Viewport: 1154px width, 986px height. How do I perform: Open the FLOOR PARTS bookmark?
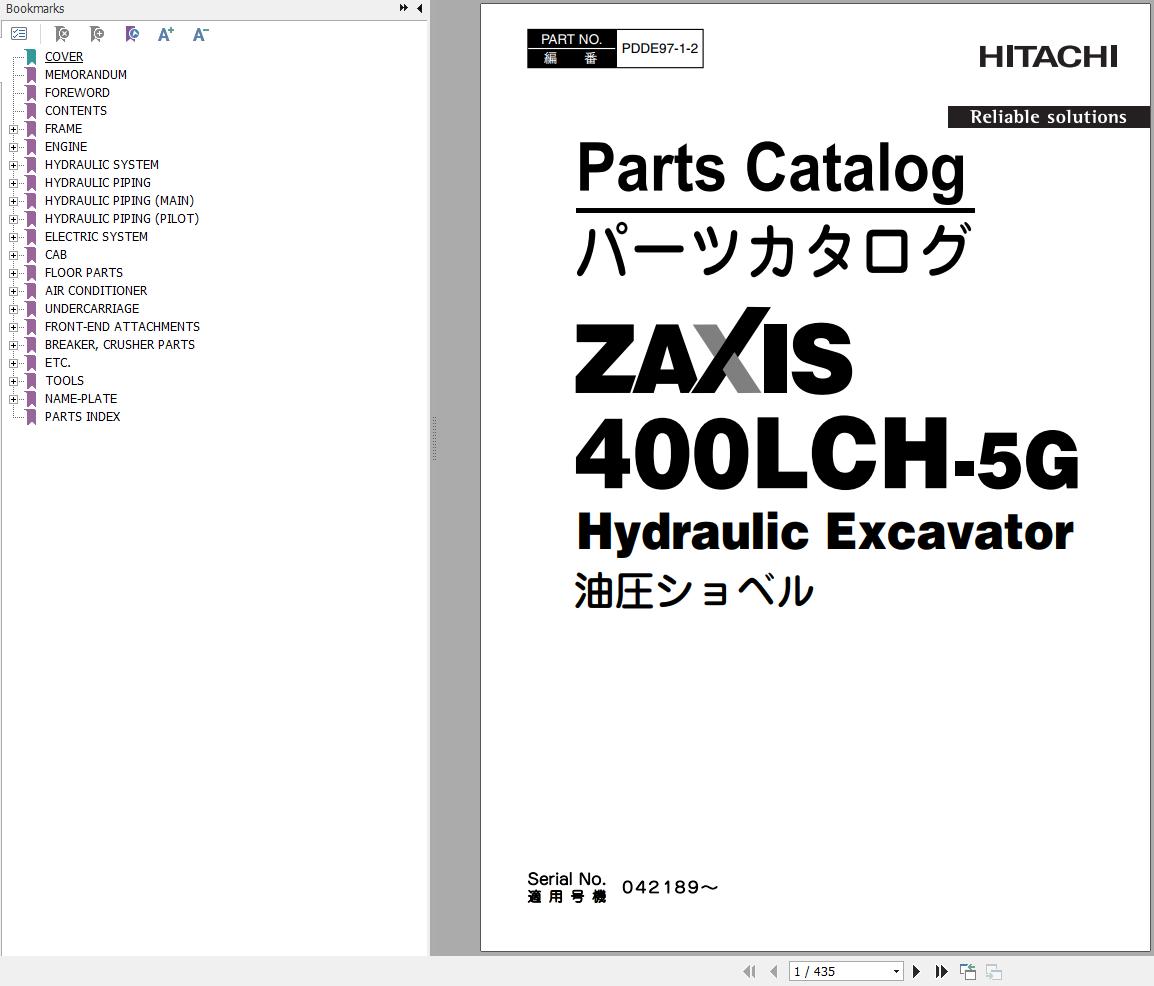[x=84, y=273]
